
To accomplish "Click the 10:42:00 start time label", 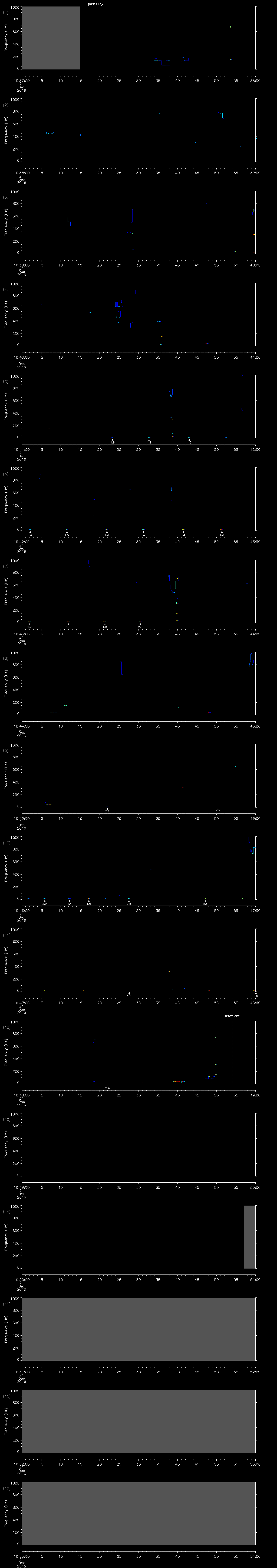I will click(21, 542).
